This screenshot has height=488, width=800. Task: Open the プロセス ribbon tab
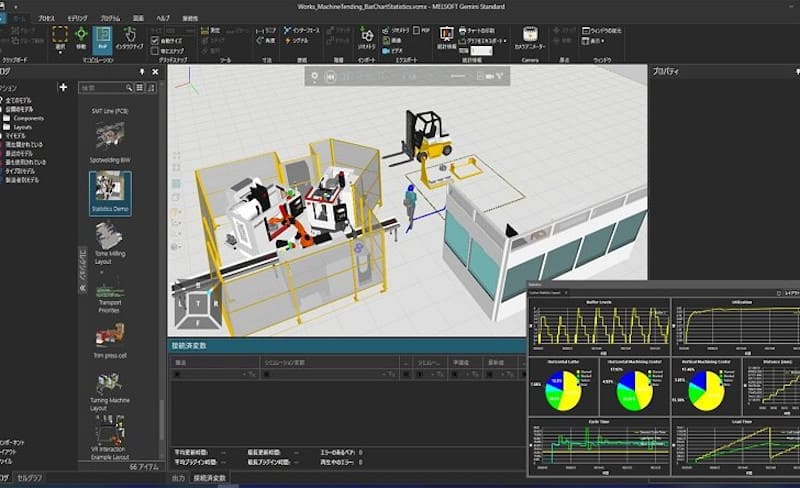46,18
